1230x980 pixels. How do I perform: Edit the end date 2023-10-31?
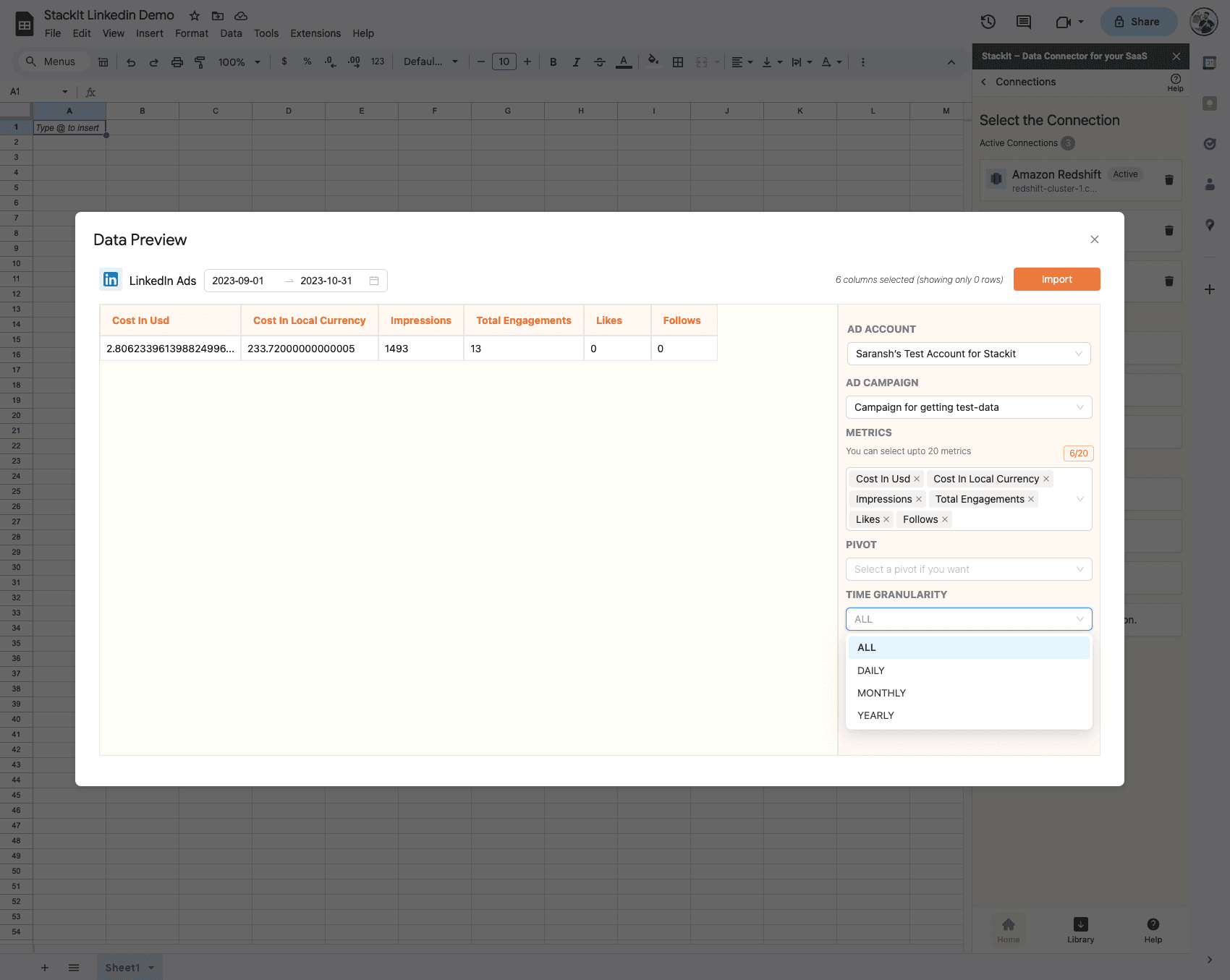tap(326, 281)
